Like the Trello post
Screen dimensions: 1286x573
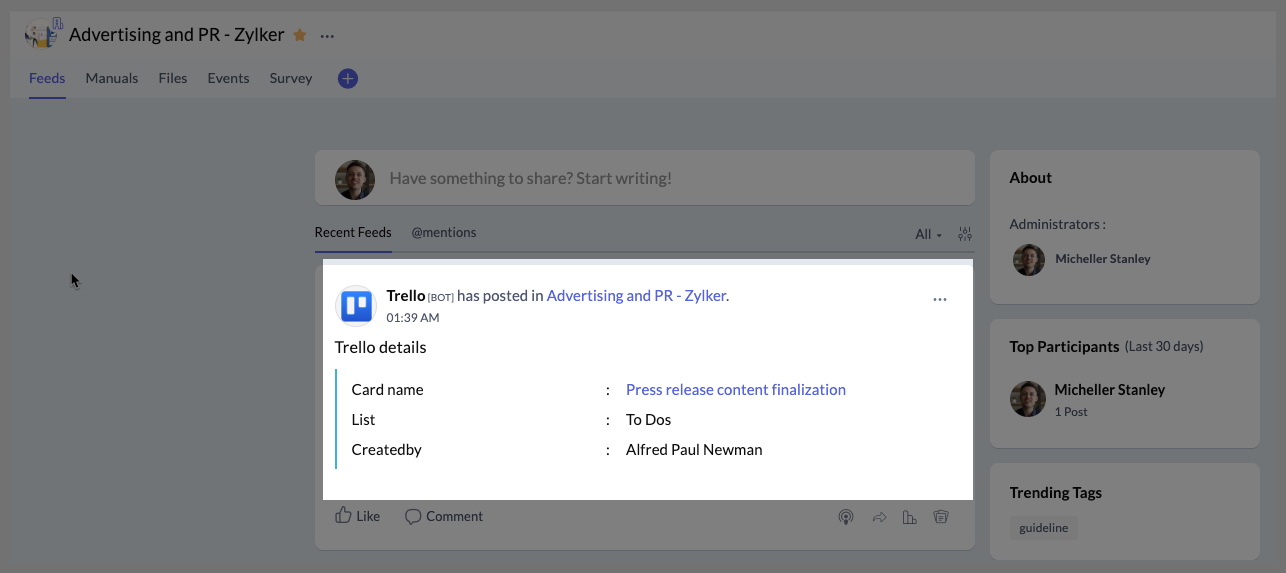click(357, 516)
